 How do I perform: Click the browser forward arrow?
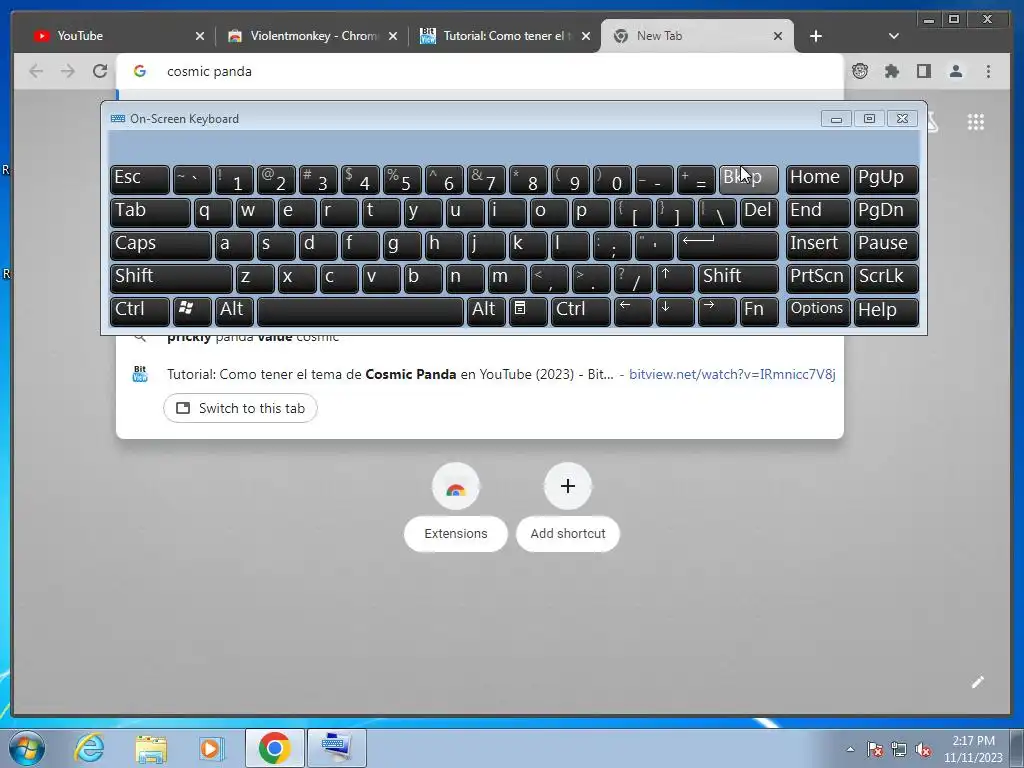tap(68, 71)
